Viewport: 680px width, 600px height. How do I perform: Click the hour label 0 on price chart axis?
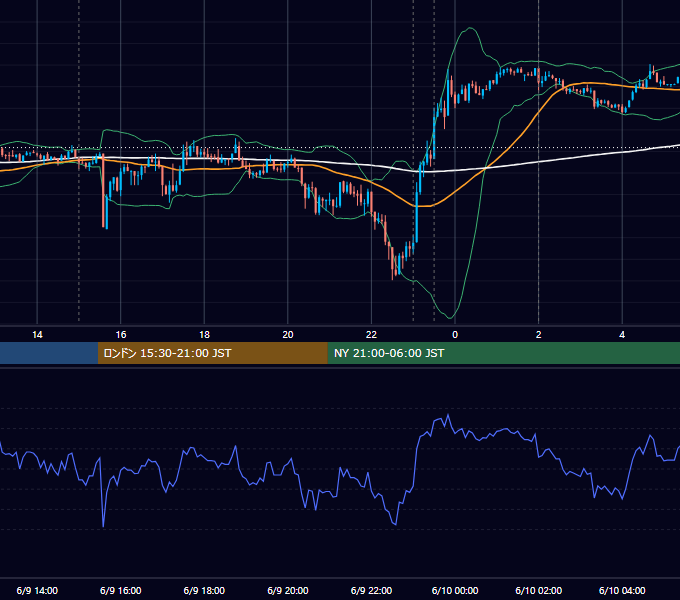[x=455, y=335]
